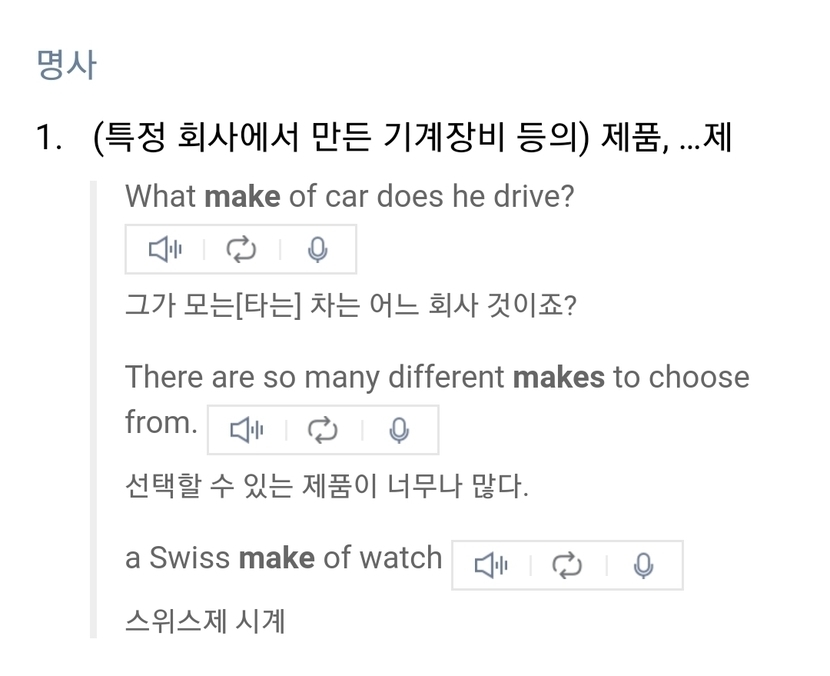Select the translation "스위스제 시계"

point(205,621)
